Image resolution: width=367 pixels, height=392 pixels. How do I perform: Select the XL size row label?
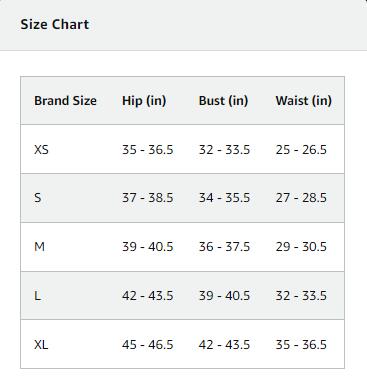tap(41, 344)
